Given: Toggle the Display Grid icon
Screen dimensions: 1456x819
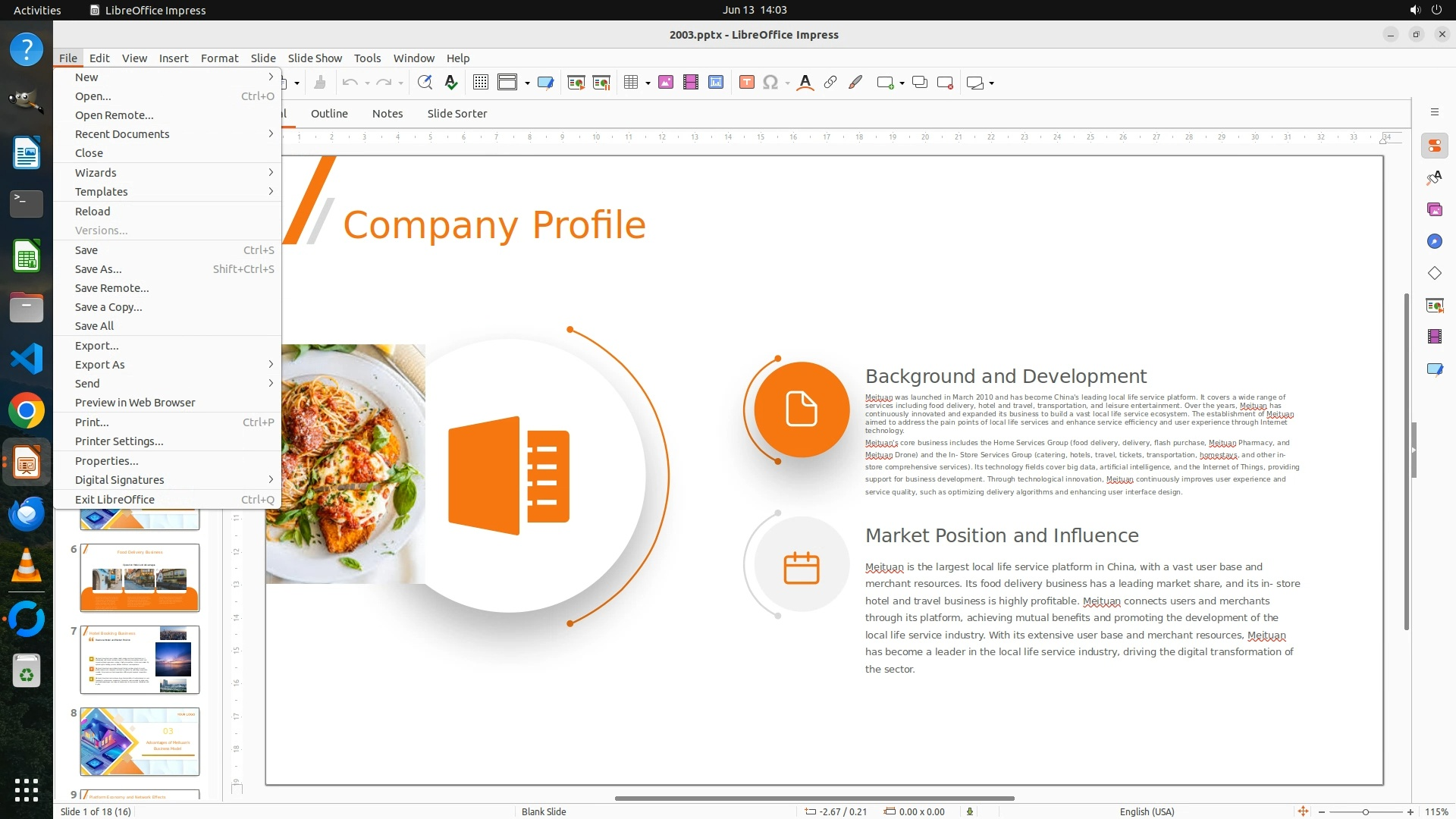Looking at the screenshot, I should pyautogui.click(x=480, y=83).
